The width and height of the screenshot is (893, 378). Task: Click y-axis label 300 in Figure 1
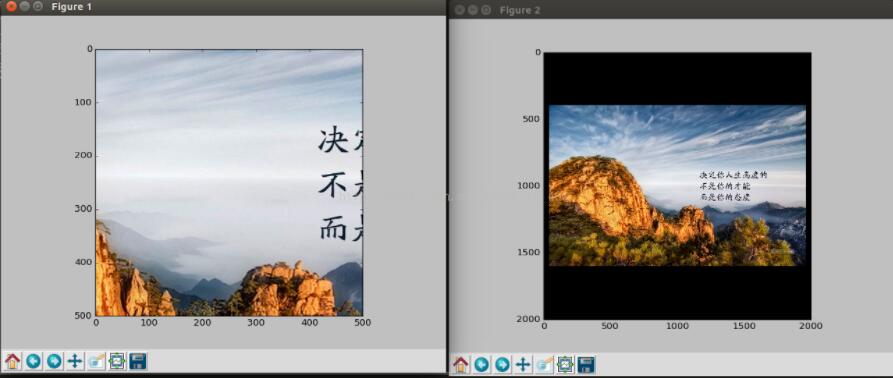[83, 209]
